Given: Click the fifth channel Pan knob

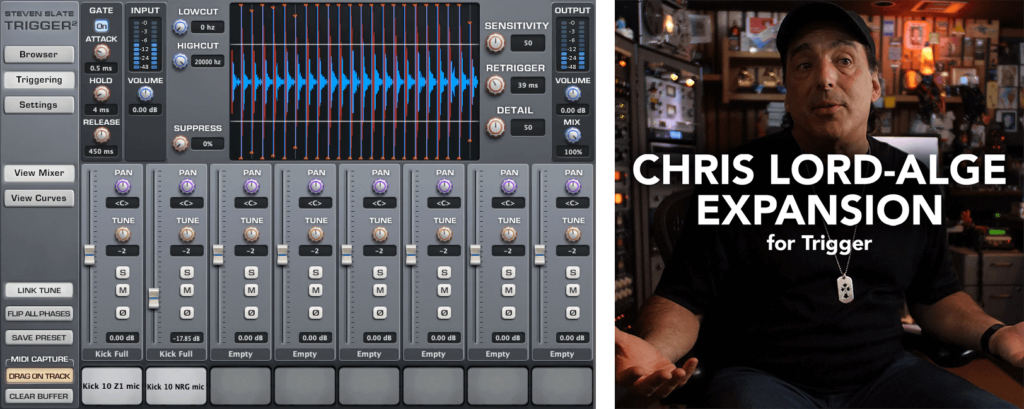Looking at the screenshot, I should click(x=380, y=187).
